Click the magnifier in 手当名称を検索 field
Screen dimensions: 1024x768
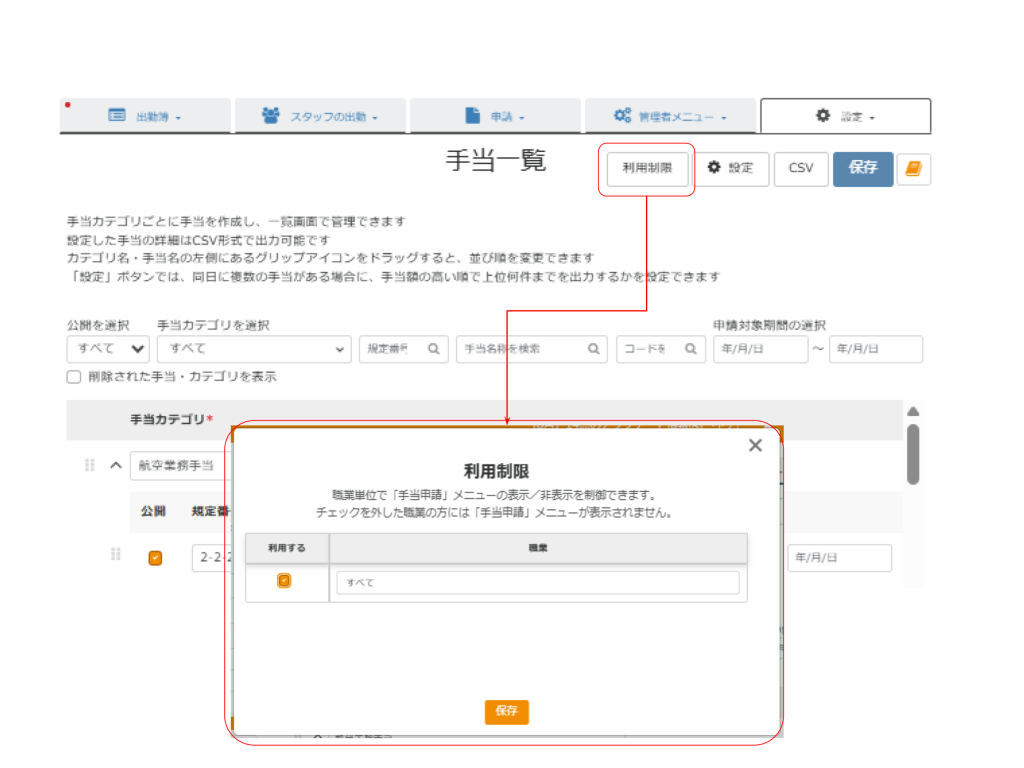(x=593, y=349)
